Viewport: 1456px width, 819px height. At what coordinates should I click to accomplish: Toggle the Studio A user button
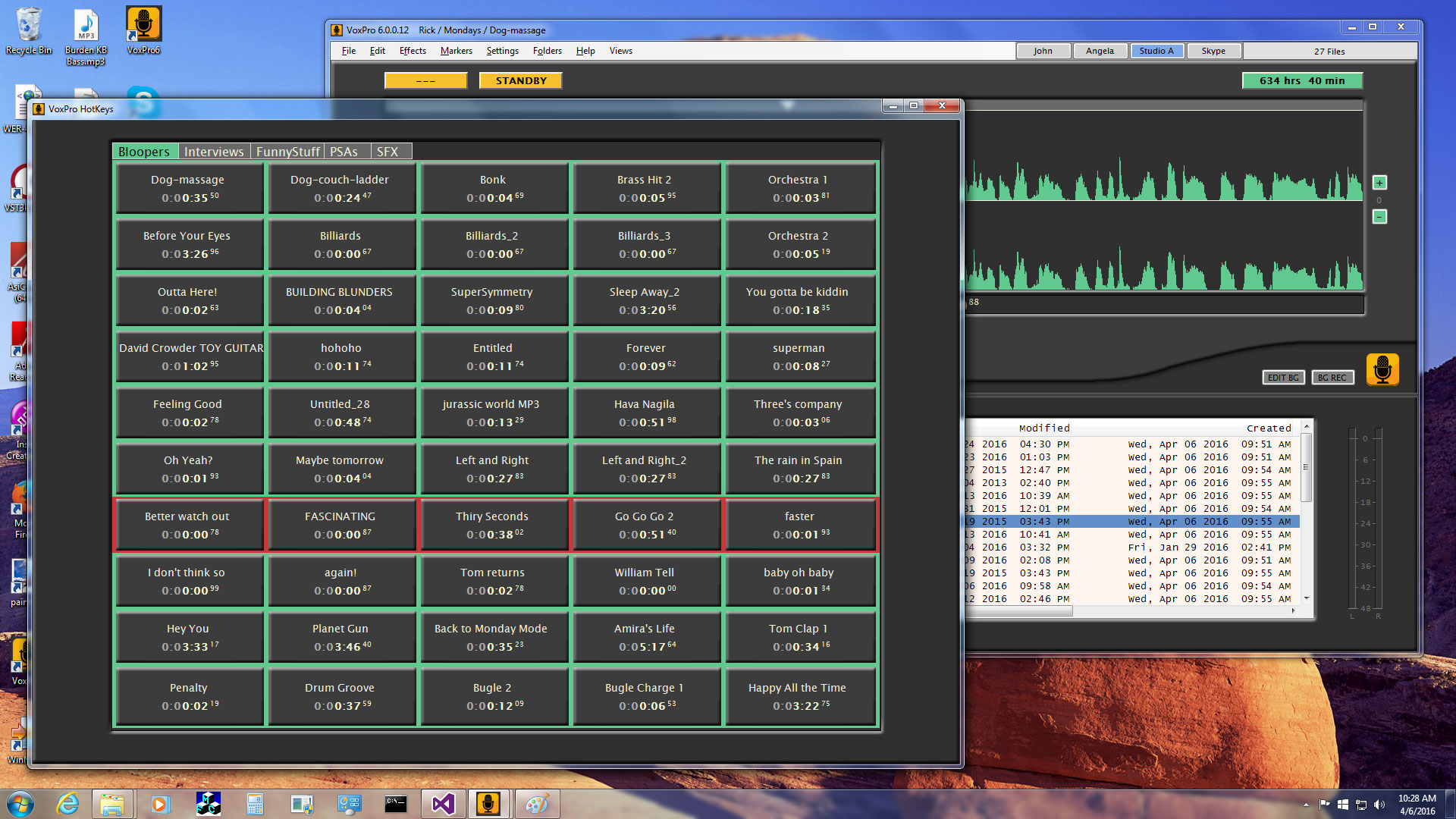[1156, 51]
